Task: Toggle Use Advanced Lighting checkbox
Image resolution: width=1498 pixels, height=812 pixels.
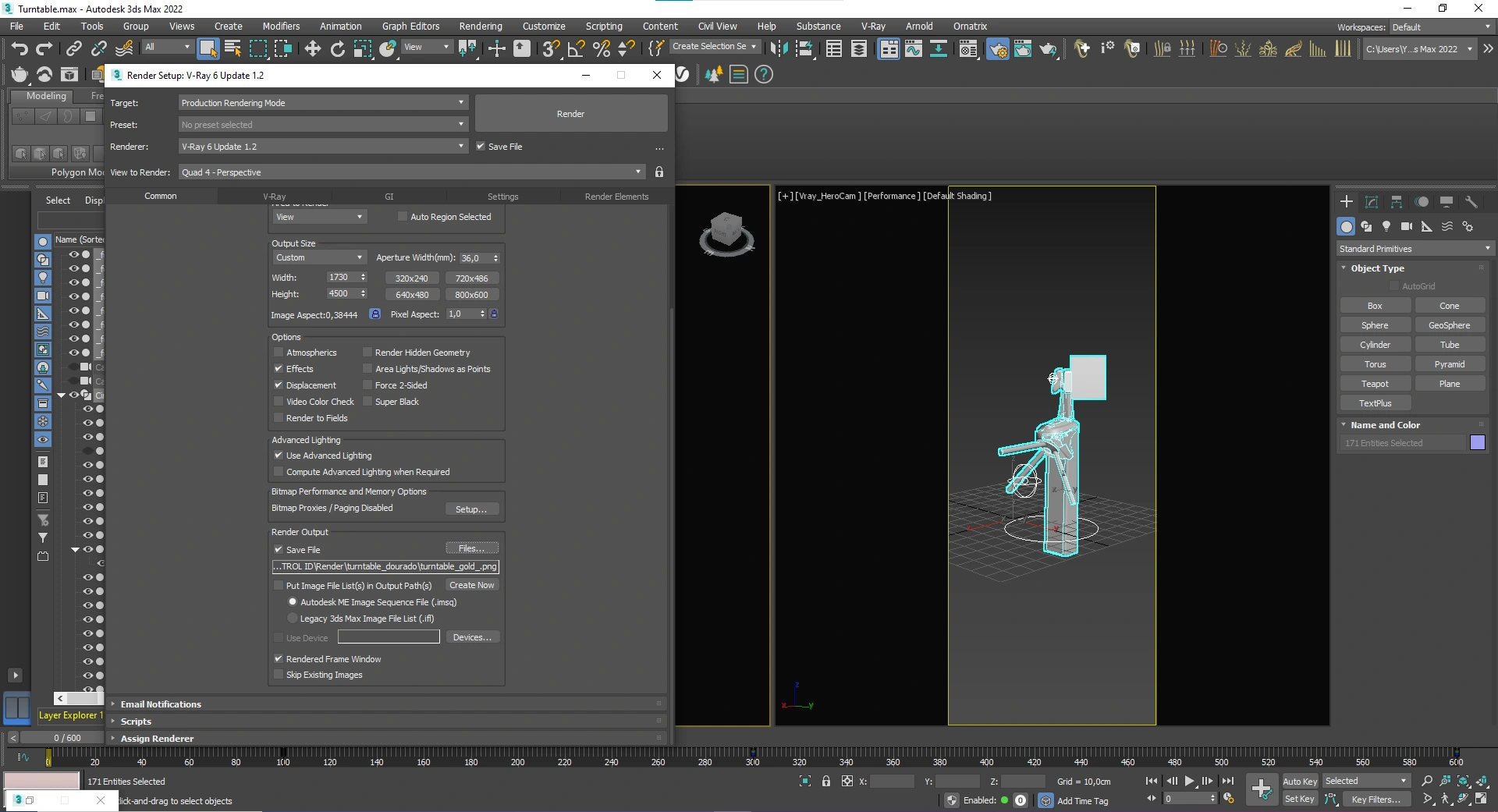Action: [x=279, y=456]
